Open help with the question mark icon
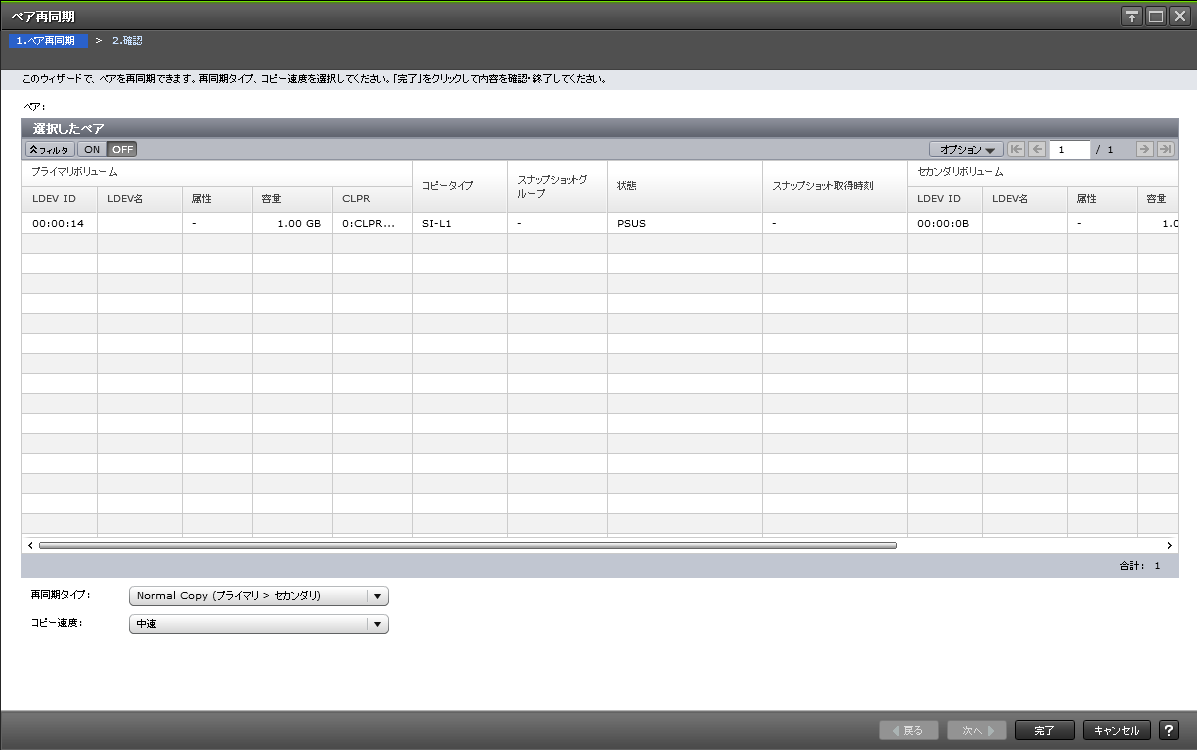This screenshot has height=750, width=1197. tap(1168, 730)
